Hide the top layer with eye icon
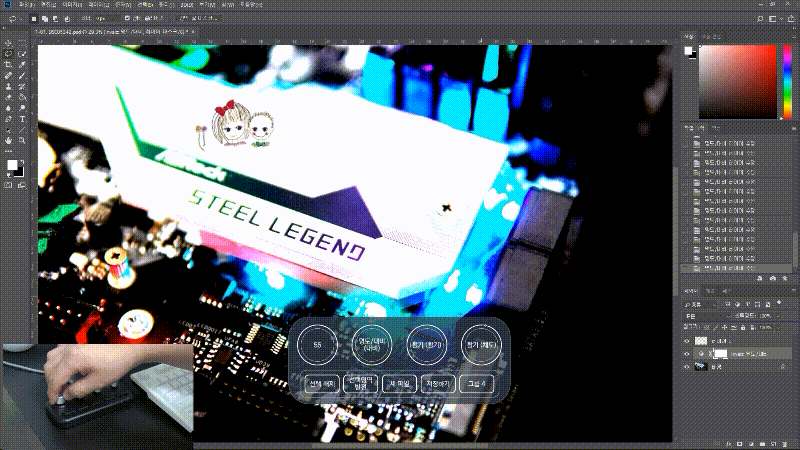This screenshot has height=450, width=800. [x=687, y=341]
